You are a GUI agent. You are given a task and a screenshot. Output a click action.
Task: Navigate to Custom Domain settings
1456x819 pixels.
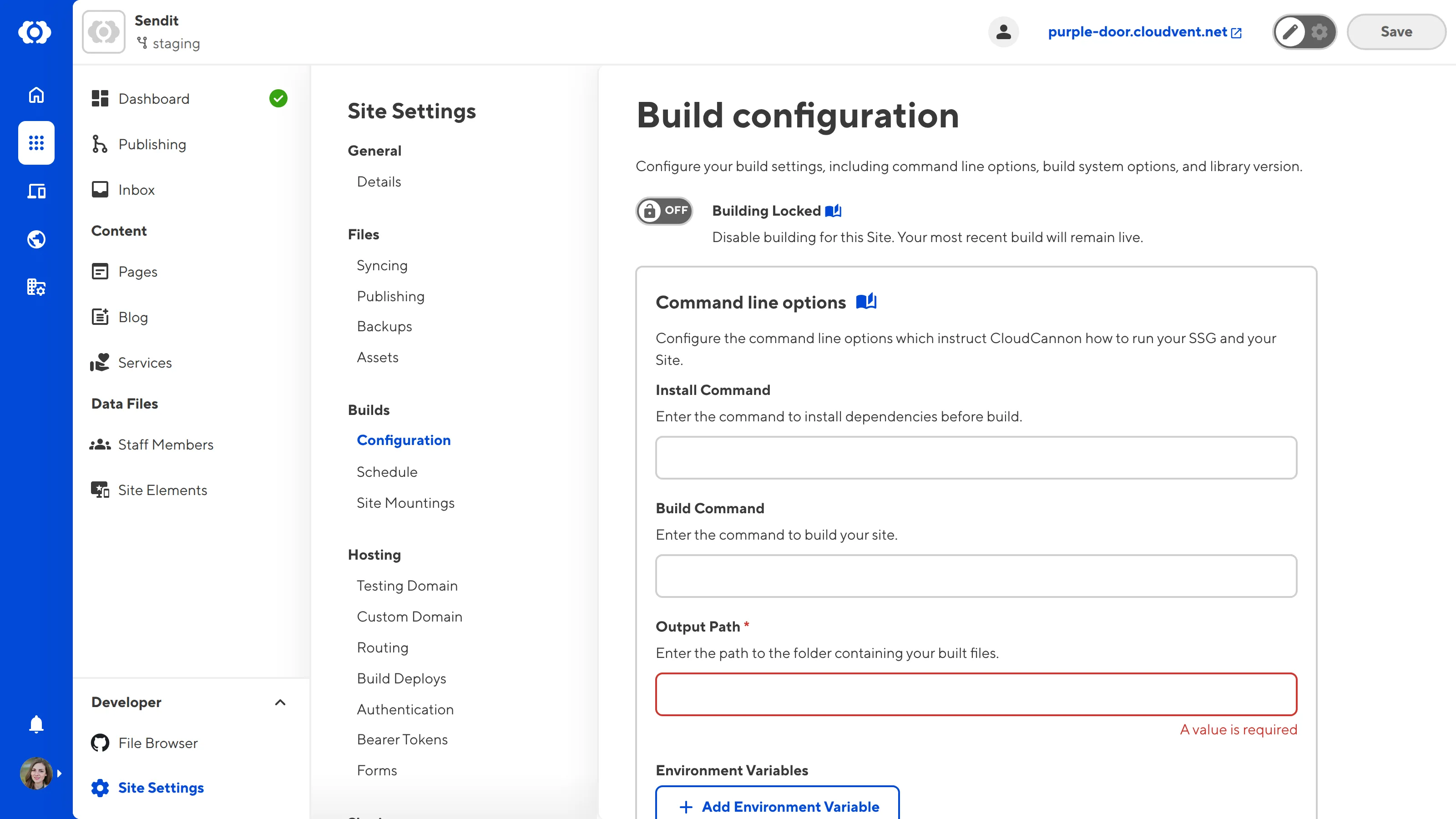(409, 616)
